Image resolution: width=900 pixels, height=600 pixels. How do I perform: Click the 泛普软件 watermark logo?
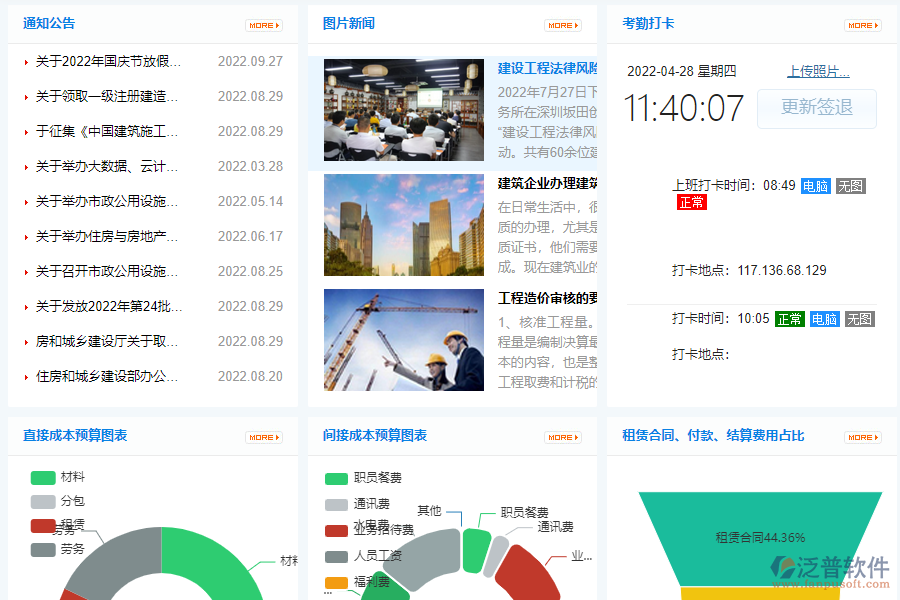tap(832, 567)
